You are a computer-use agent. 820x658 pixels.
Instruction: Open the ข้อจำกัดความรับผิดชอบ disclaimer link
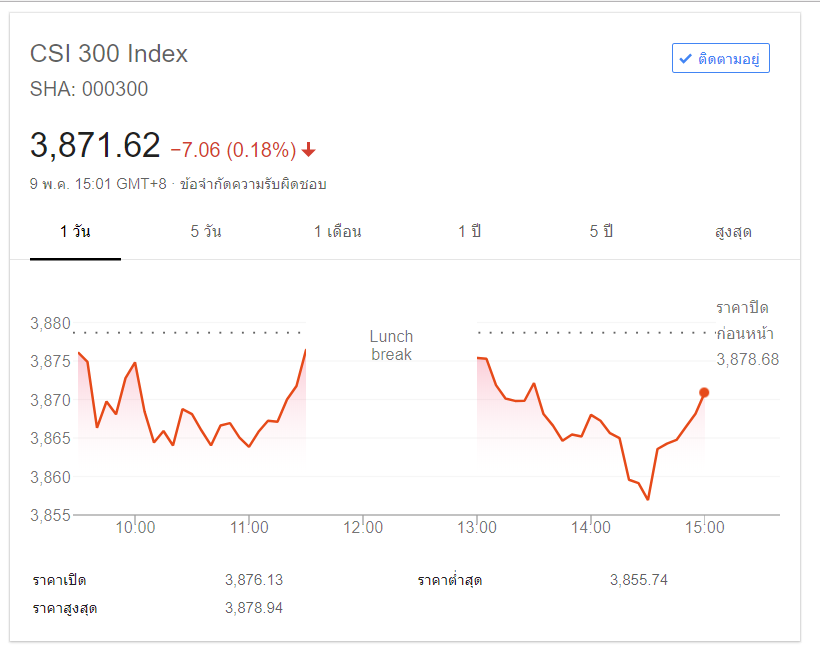pos(253,184)
